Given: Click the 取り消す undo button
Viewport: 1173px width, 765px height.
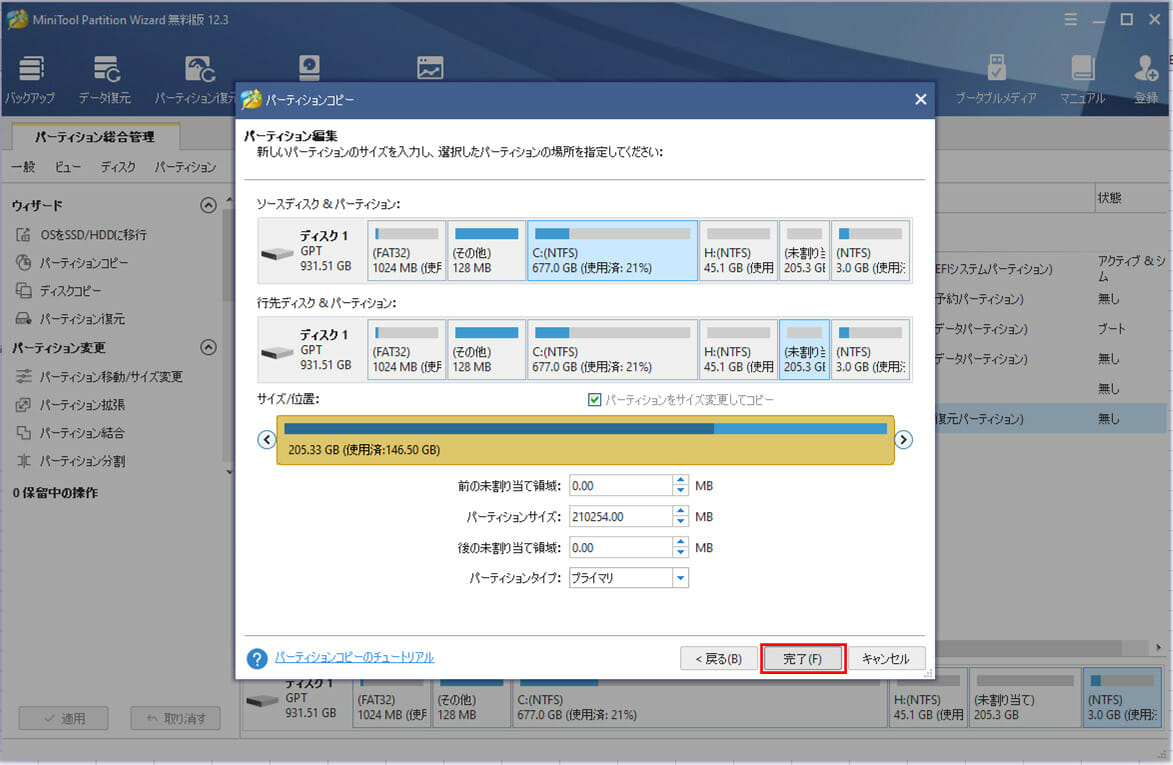Looking at the screenshot, I should (x=175, y=719).
